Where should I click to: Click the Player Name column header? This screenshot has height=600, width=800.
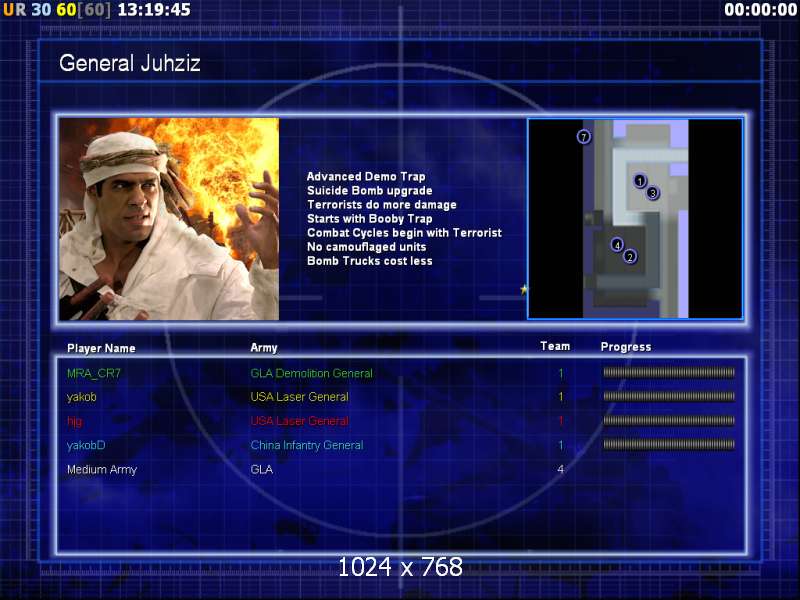[101, 348]
